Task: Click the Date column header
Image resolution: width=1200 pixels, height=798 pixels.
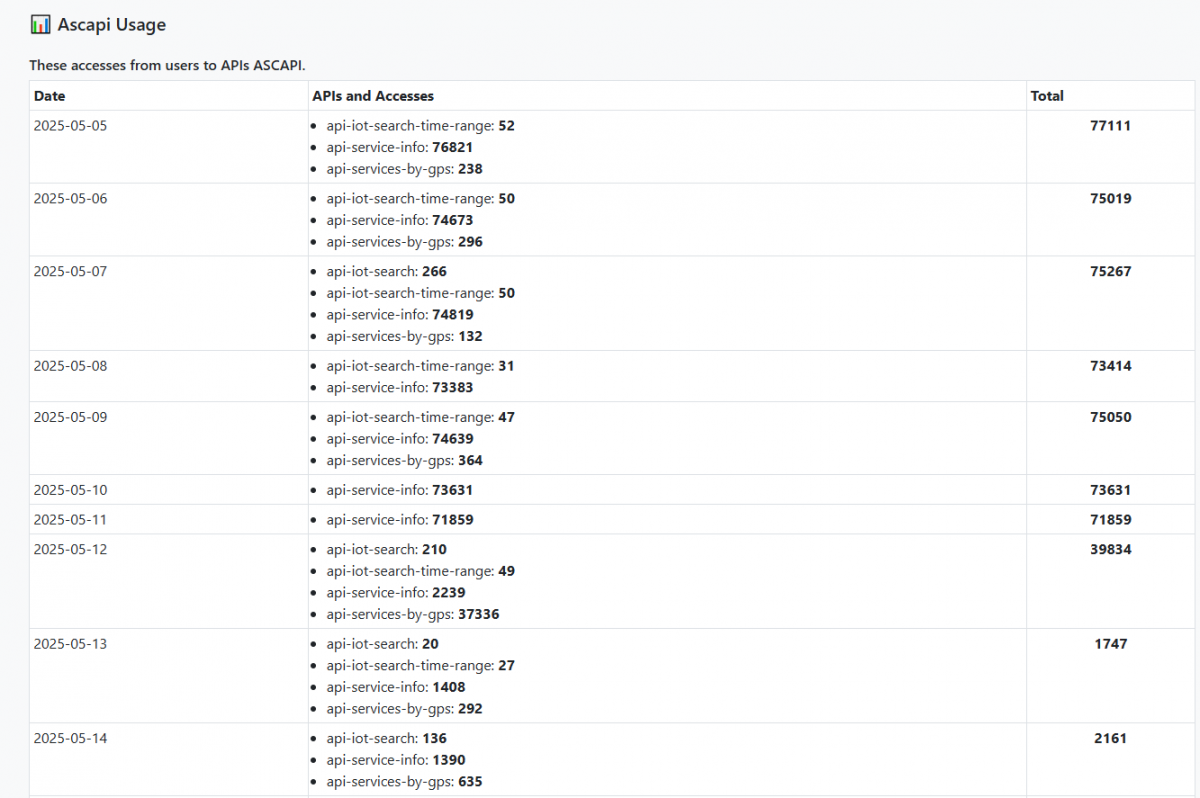Action: [x=49, y=96]
